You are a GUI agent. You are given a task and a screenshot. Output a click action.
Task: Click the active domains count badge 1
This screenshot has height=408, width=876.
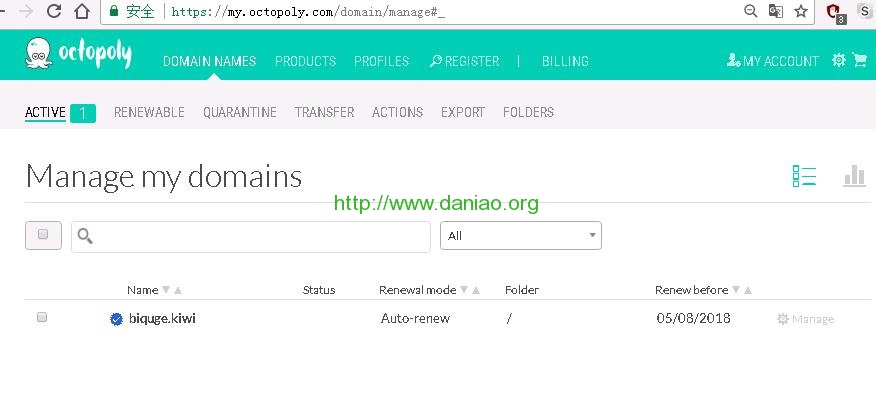click(x=83, y=113)
